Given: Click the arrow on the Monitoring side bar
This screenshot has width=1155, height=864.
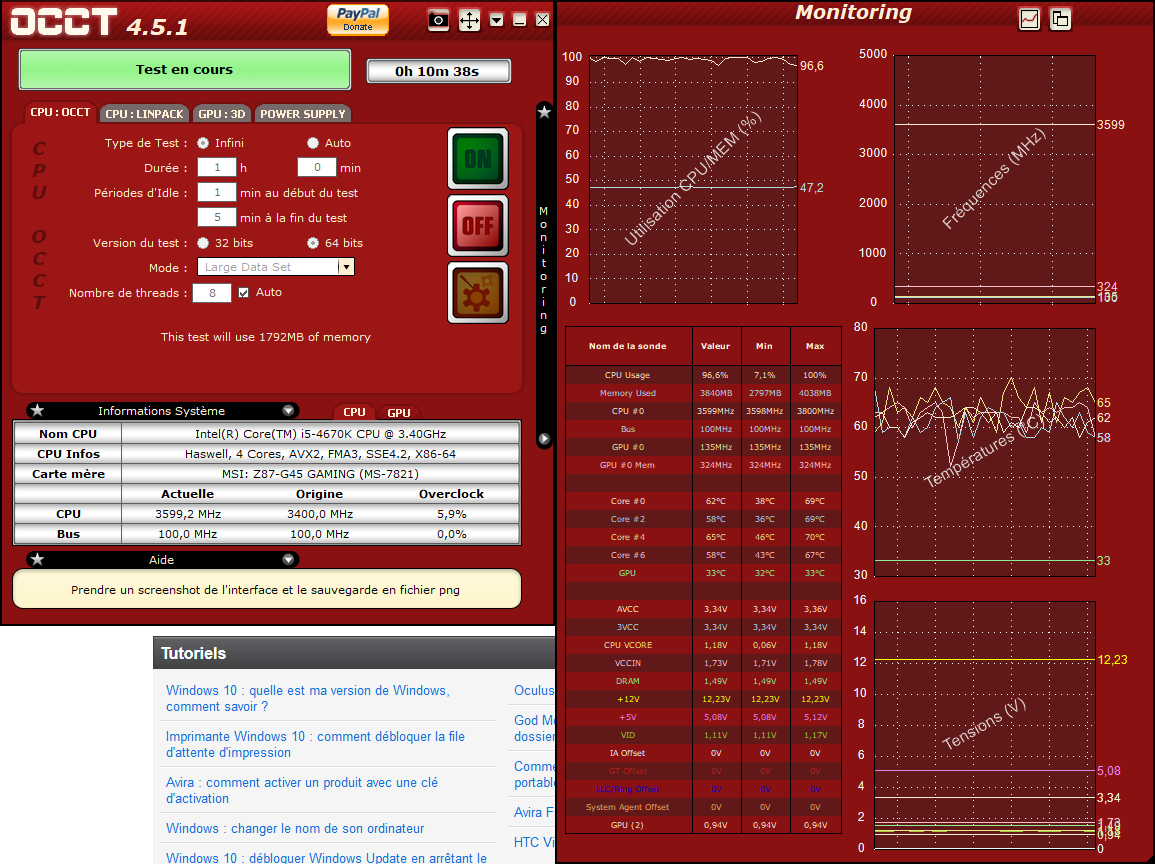Looking at the screenshot, I should [544, 439].
